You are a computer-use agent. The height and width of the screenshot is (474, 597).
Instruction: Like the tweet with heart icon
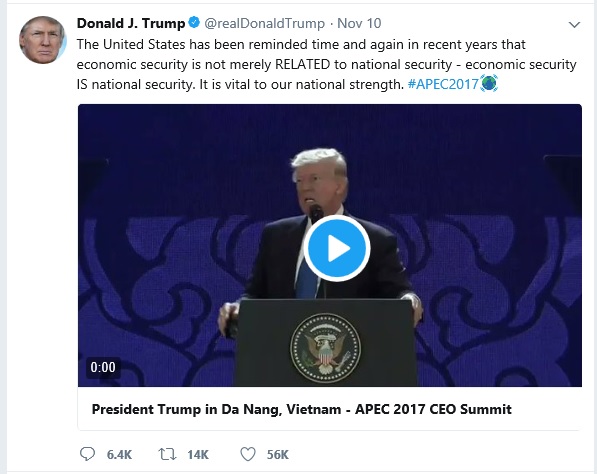pos(248,454)
